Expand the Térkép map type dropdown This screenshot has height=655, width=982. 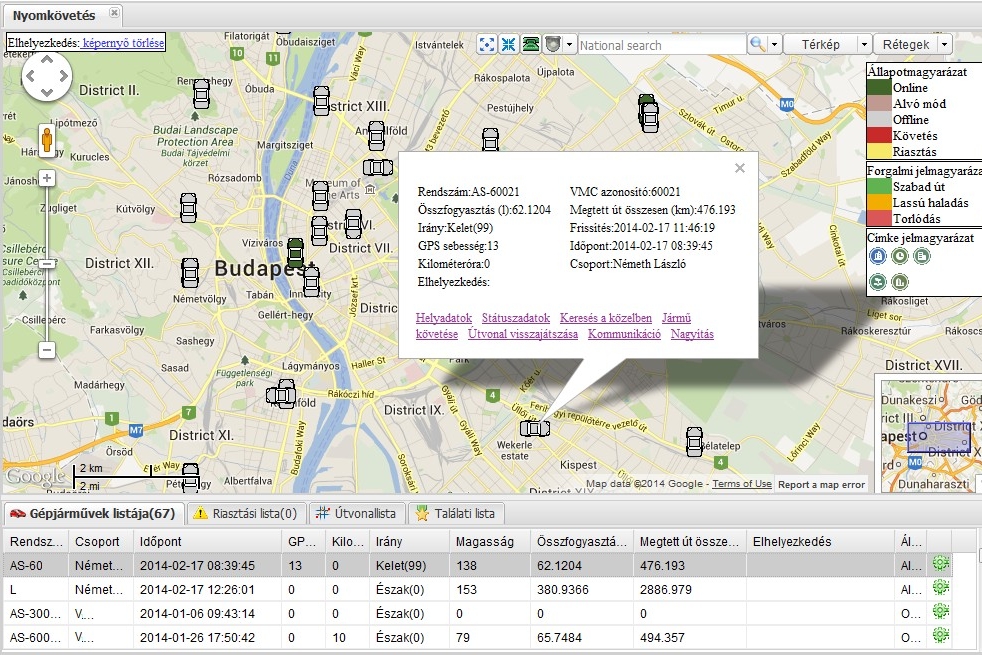click(862, 45)
